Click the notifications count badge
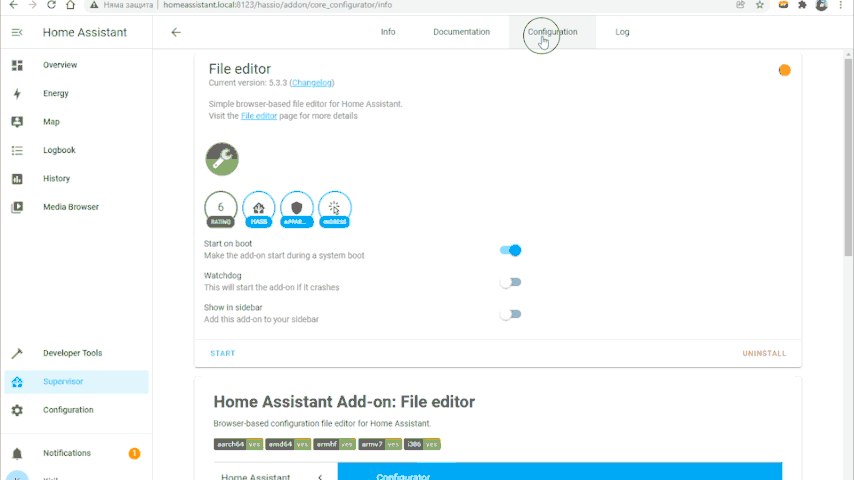 134,453
